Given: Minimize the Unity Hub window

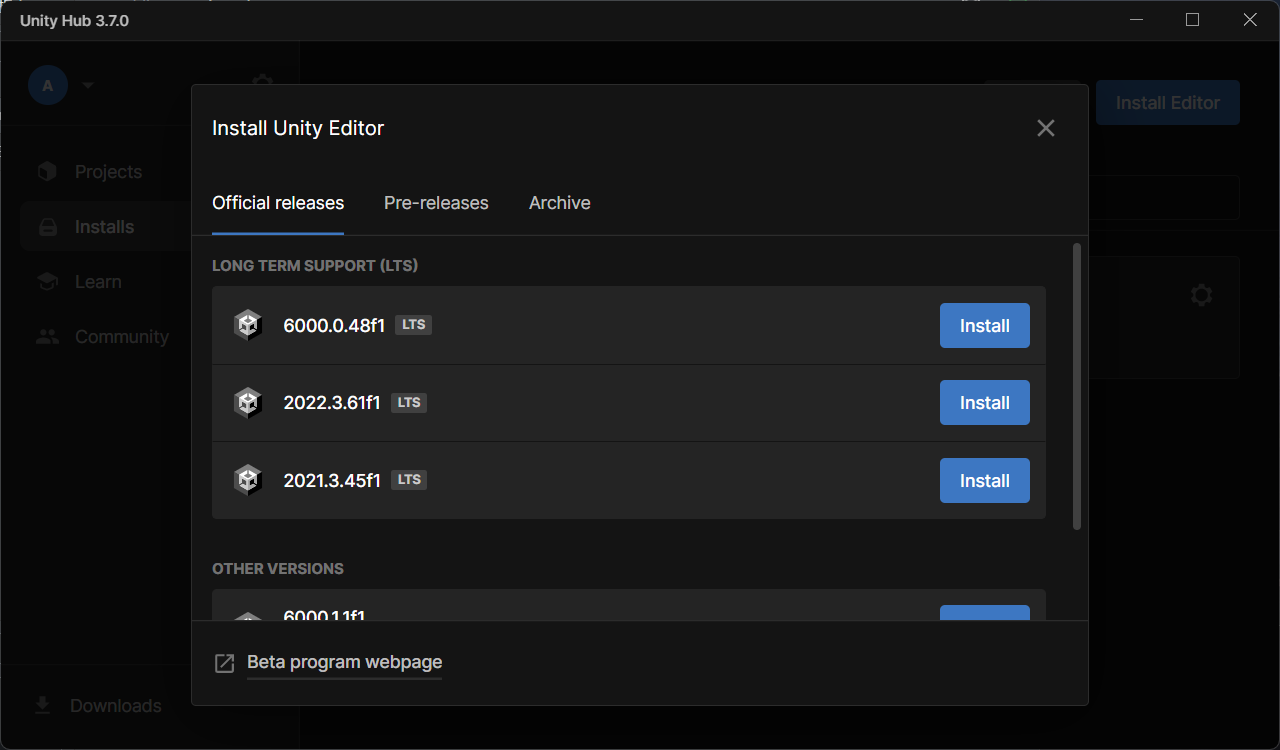Looking at the screenshot, I should tap(1135, 20).
